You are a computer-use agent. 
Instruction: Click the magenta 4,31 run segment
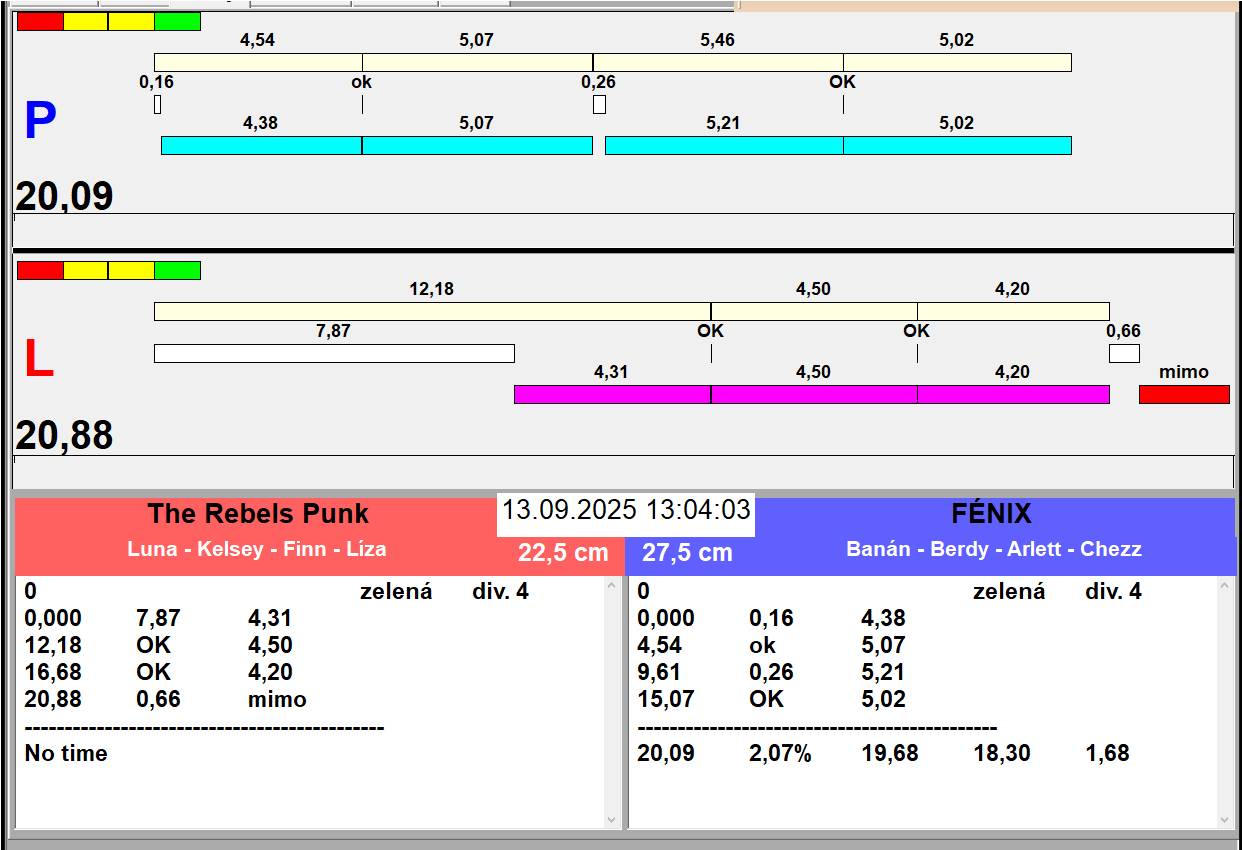click(x=612, y=395)
